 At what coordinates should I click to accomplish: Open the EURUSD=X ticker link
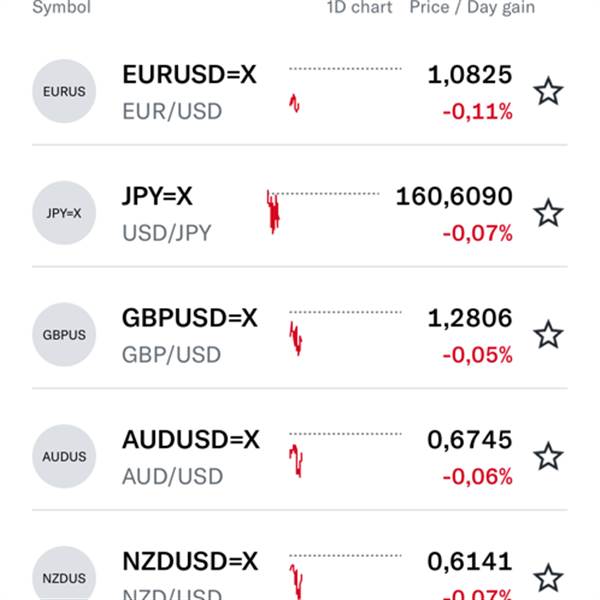point(189,75)
